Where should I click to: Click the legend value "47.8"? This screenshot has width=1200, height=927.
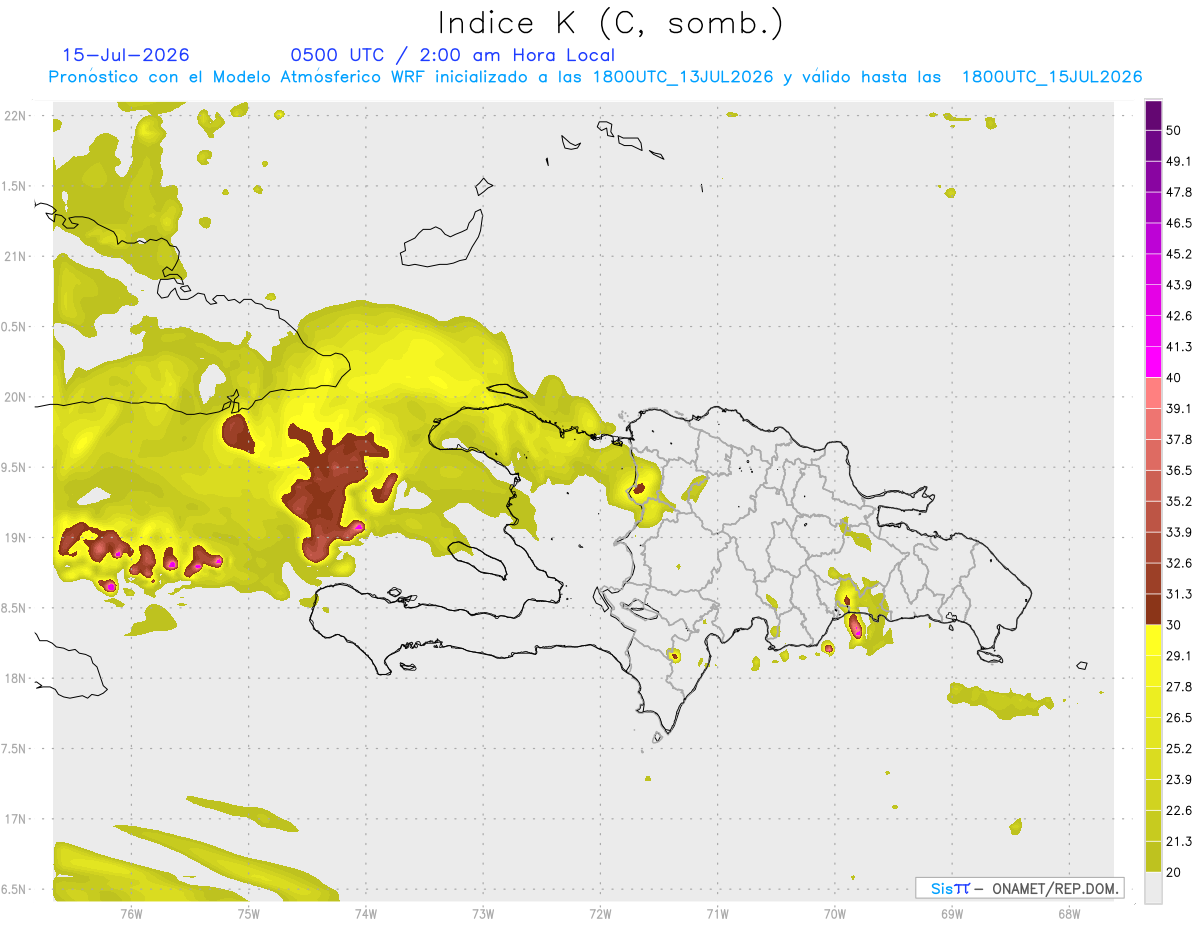(x=1180, y=192)
